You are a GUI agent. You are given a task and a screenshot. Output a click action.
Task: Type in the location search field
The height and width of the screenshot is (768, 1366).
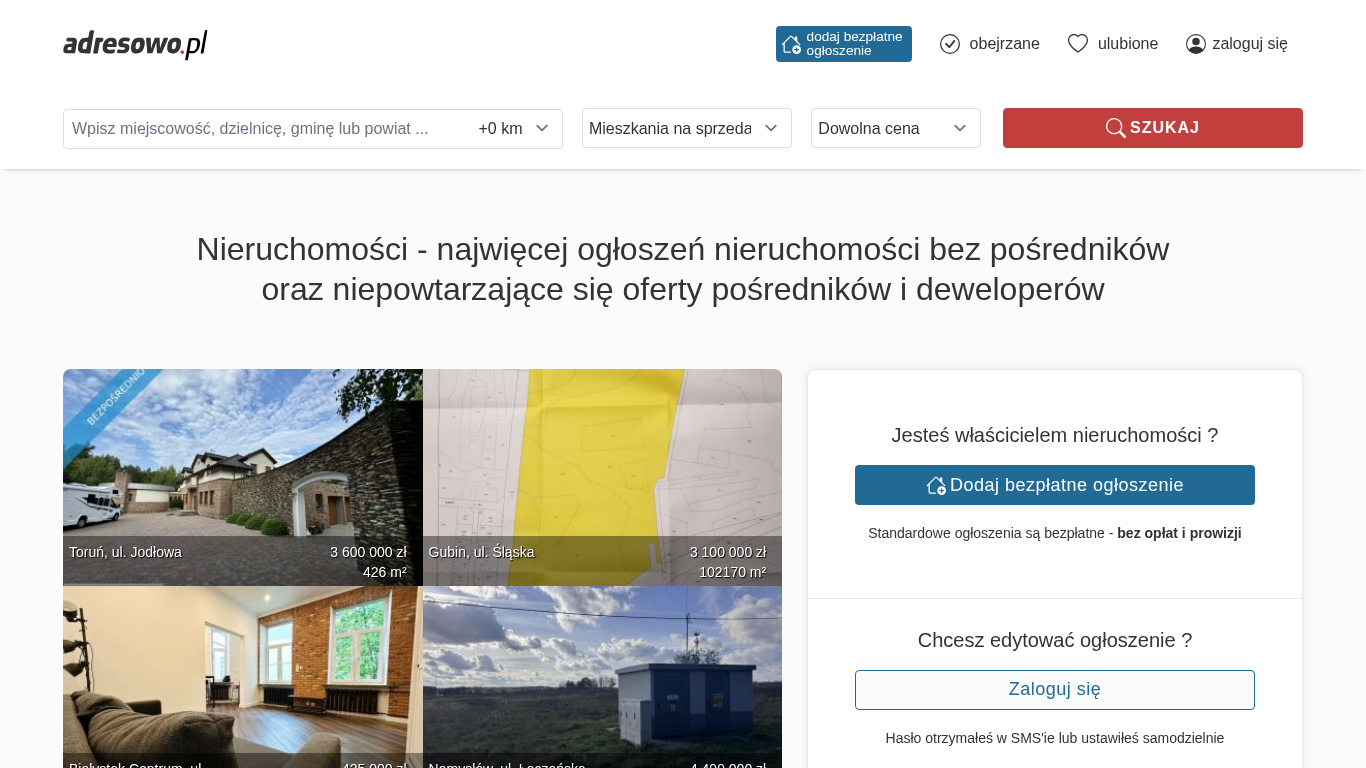click(x=265, y=128)
